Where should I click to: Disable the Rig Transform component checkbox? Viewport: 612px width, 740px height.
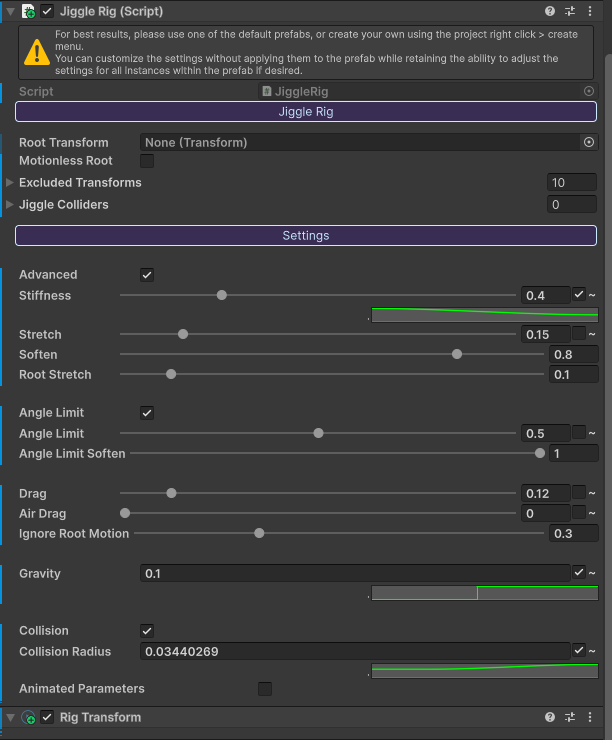click(x=47, y=717)
